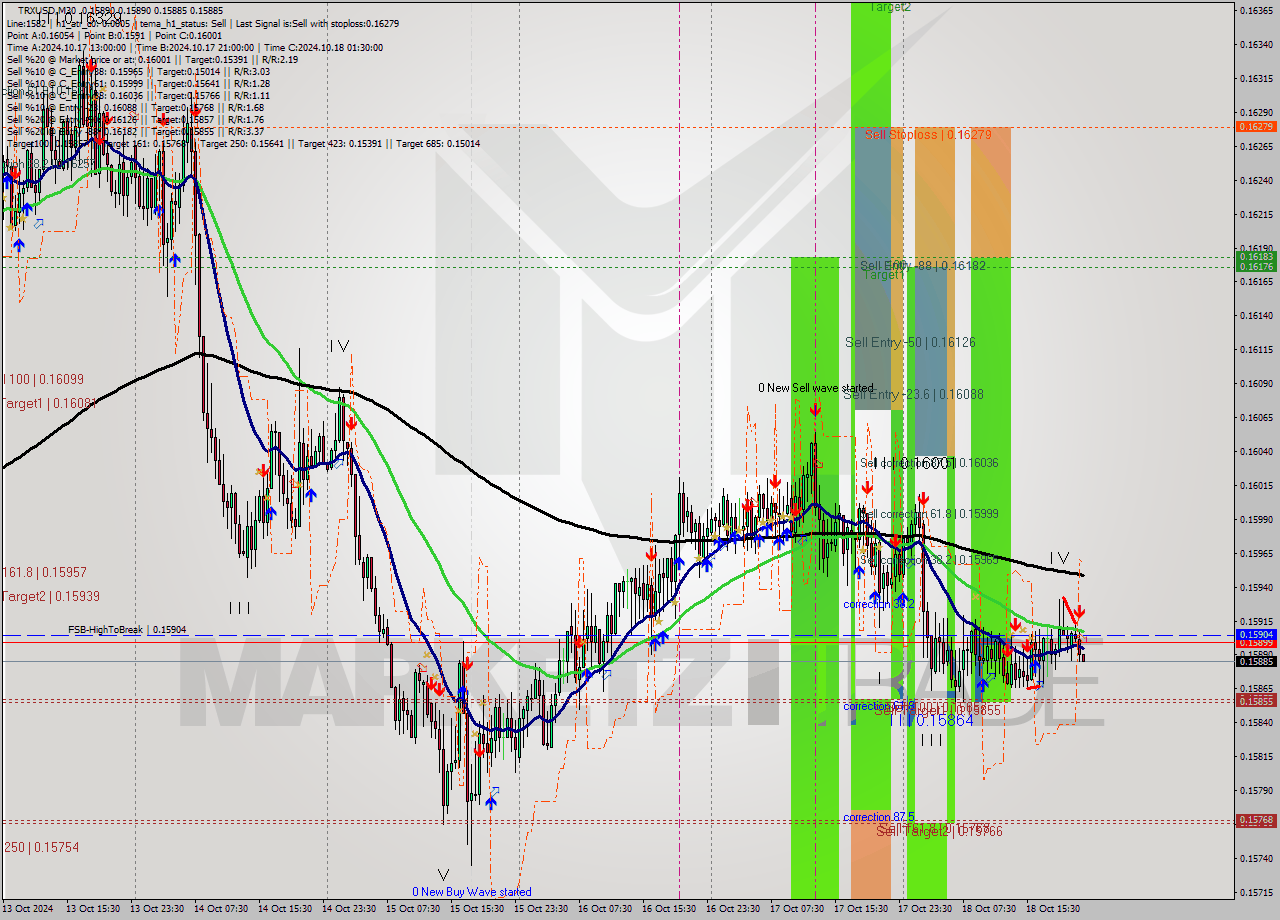Click the '0 New Buy Wave started' label

472,892
